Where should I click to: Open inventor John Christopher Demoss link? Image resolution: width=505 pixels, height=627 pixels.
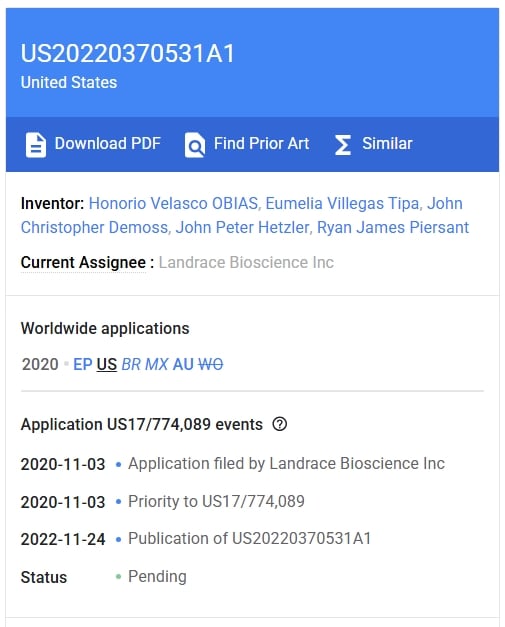click(x=94, y=227)
